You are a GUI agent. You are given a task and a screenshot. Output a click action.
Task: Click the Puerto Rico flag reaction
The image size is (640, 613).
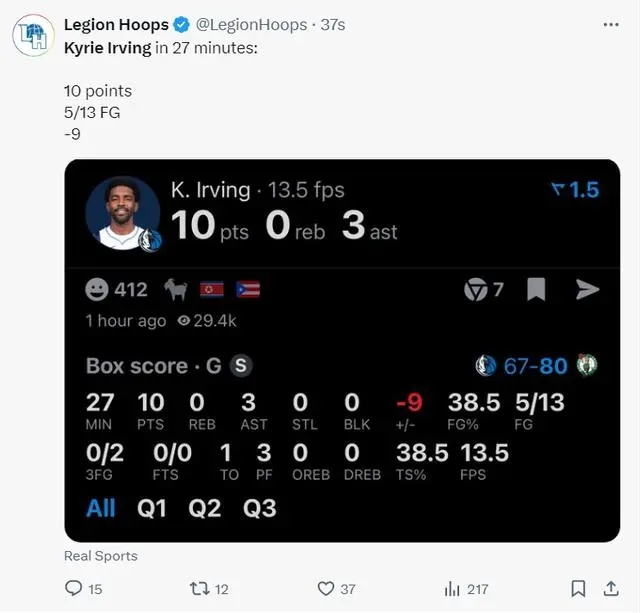[248, 289]
